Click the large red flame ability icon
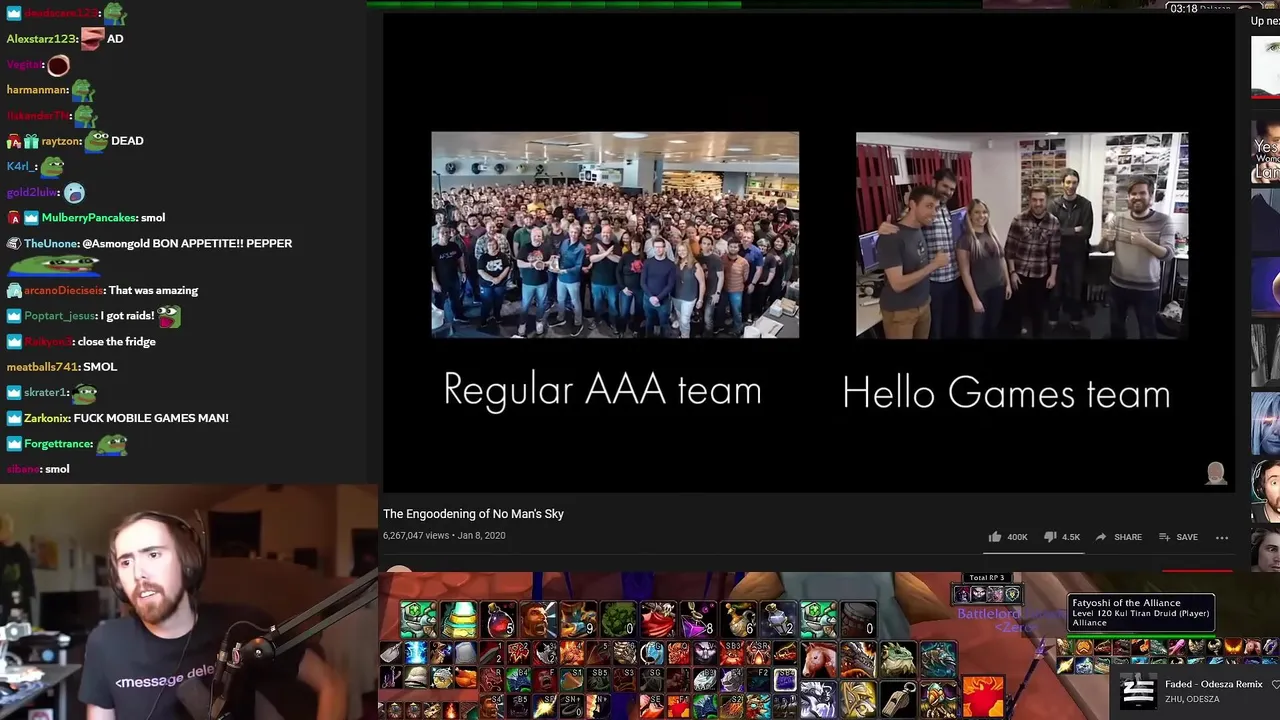 [x=983, y=696]
